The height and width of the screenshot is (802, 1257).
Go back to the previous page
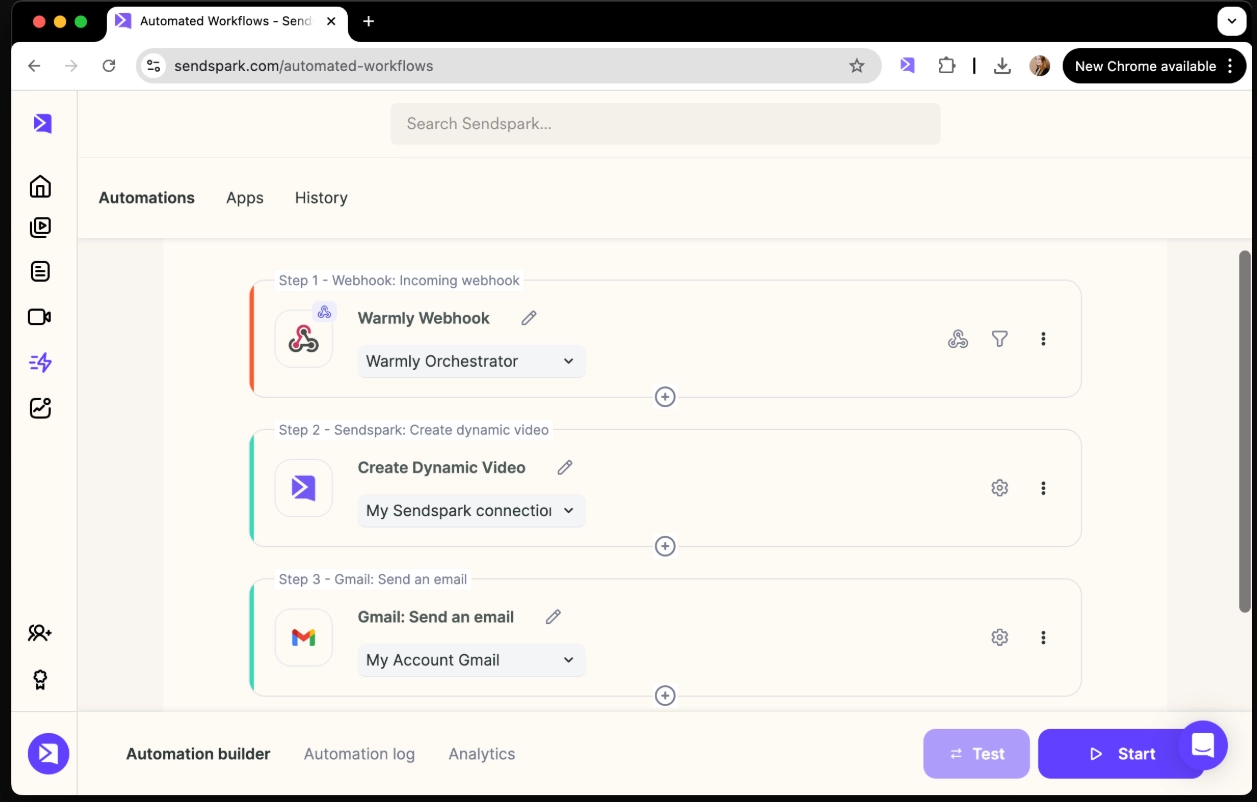(x=35, y=66)
